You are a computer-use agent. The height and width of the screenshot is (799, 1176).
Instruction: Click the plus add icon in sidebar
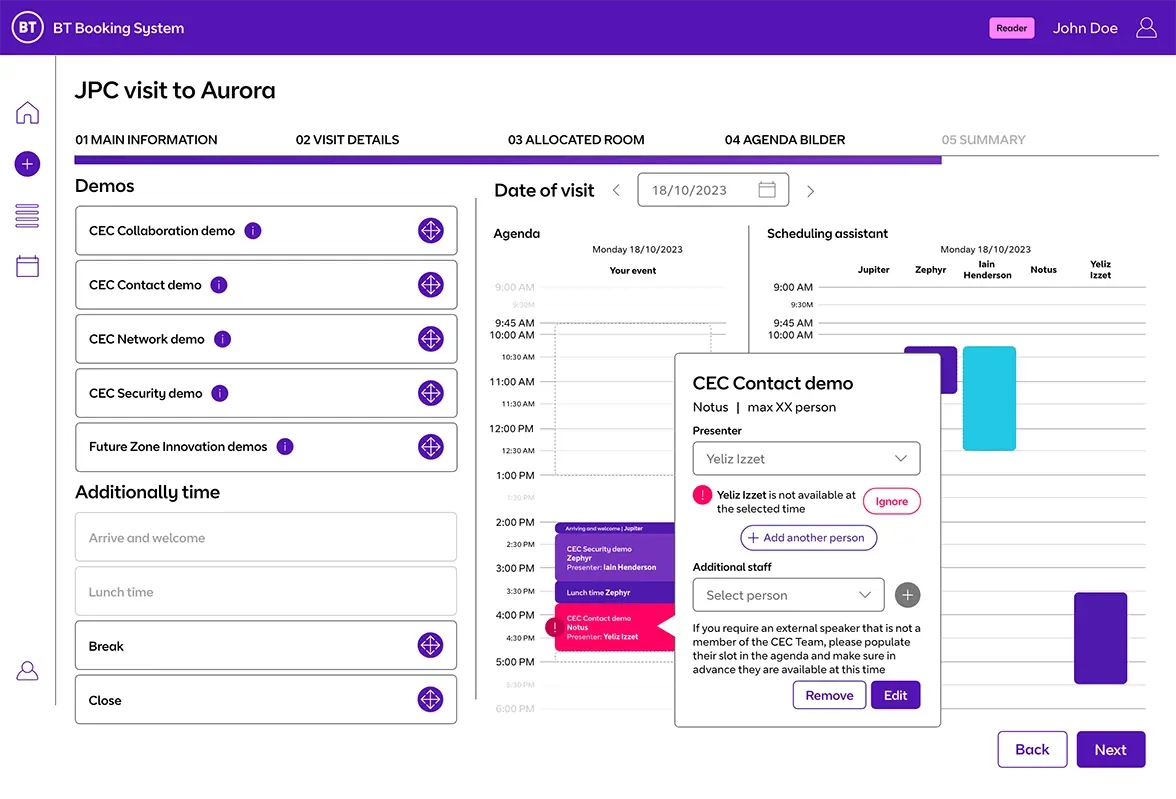tap(27, 164)
